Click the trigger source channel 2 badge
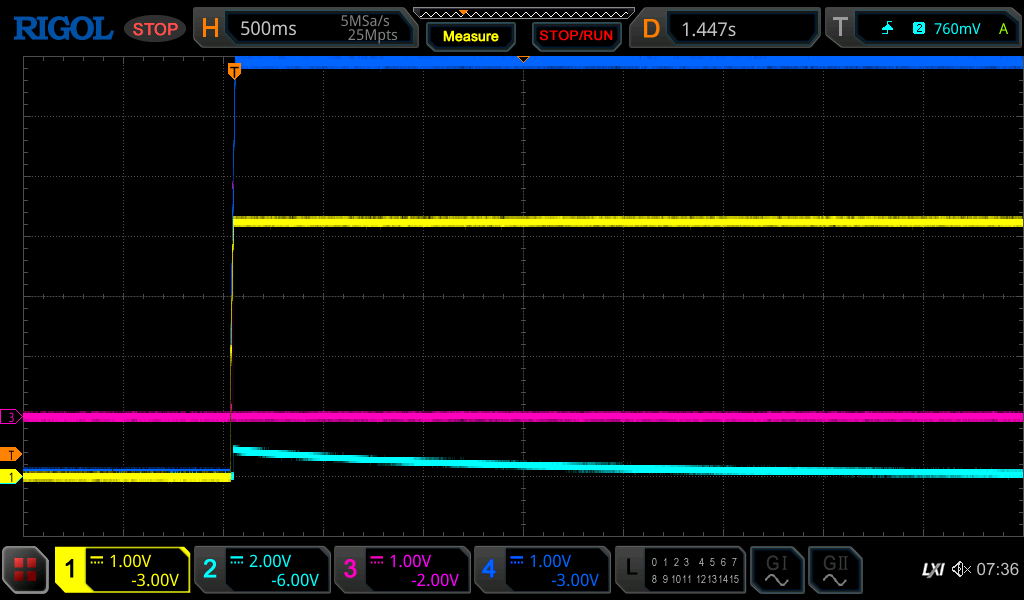The width and height of the screenshot is (1024, 600). (919, 28)
